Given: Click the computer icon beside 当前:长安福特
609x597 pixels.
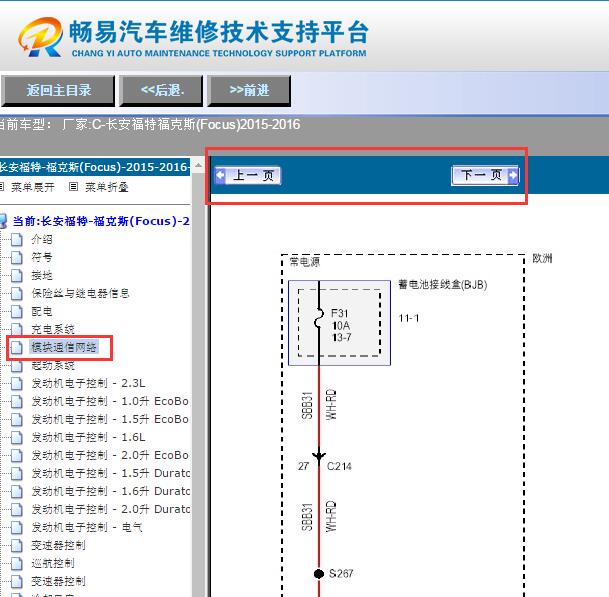Looking at the screenshot, I should point(3,221).
